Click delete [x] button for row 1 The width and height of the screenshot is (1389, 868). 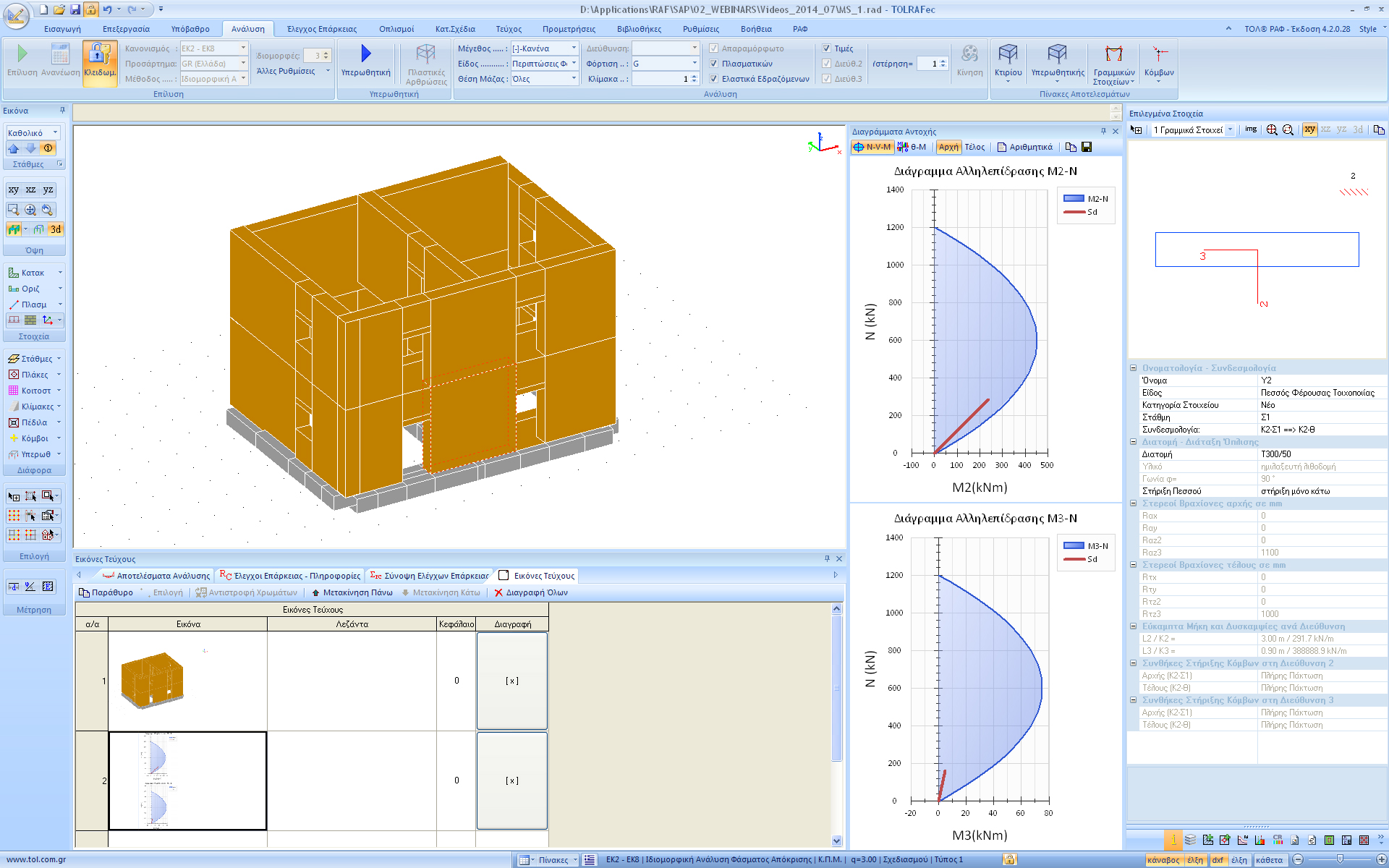(x=512, y=681)
